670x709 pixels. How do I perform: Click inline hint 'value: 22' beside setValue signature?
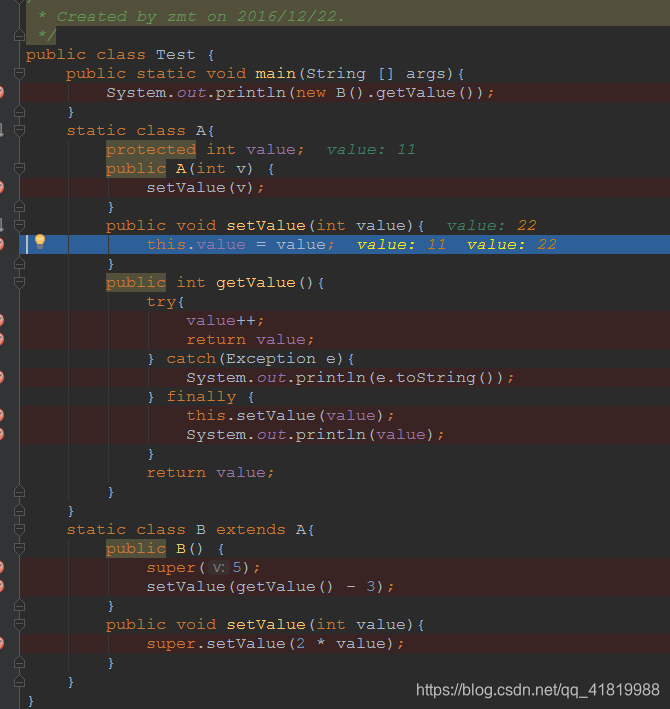[x=491, y=226]
